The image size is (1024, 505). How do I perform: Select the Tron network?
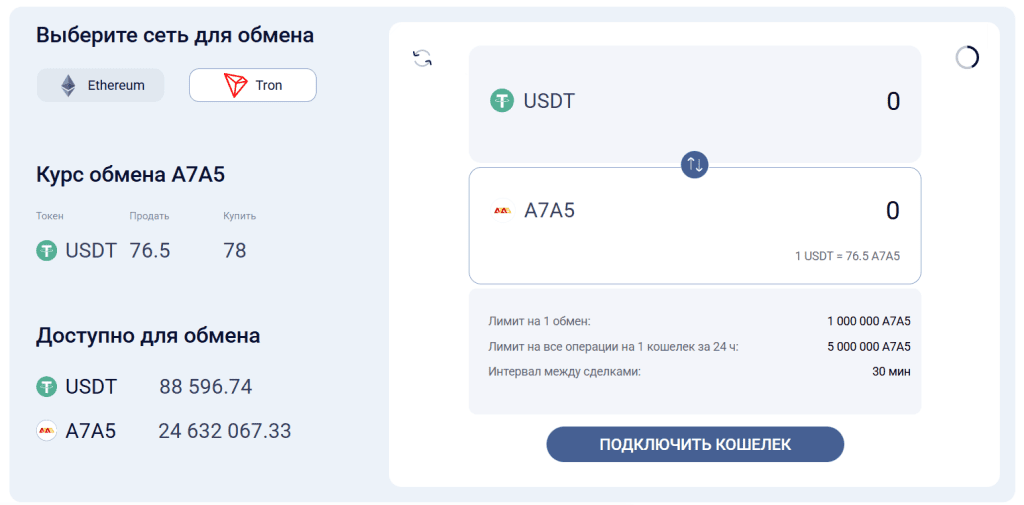pos(253,85)
